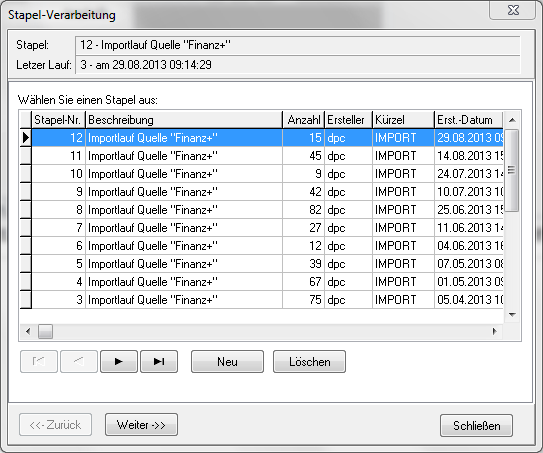This screenshot has height=453, width=543.
Task: Click horizontal scroll right arrow
Action: tap(495, 331)
